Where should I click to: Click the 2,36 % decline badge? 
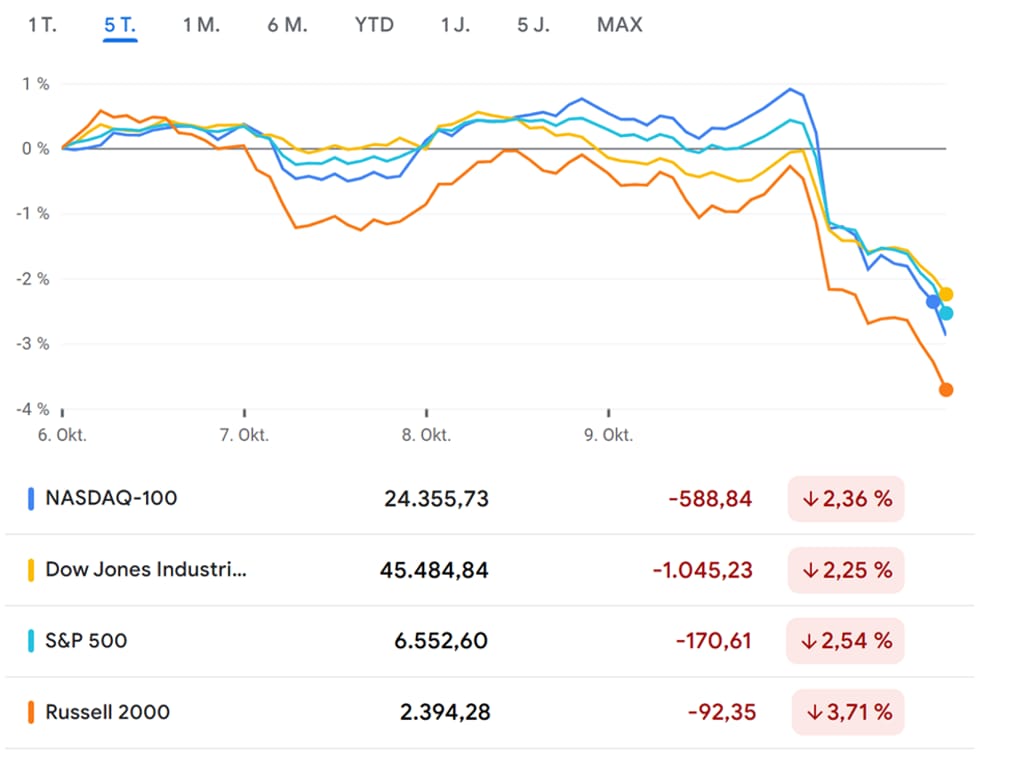click(x=846, y=498)
